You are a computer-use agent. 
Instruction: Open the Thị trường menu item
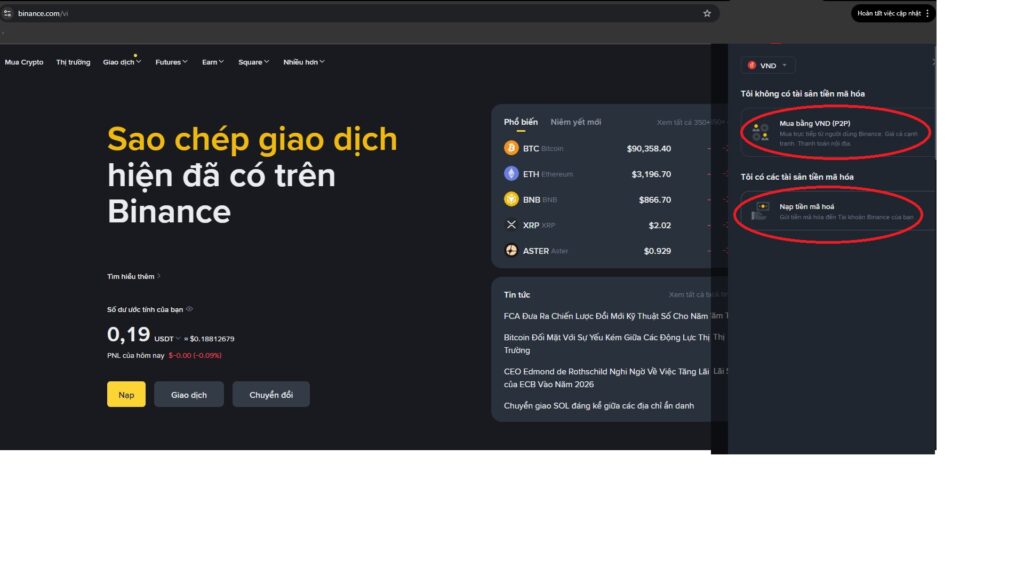[x=73, y=62]
